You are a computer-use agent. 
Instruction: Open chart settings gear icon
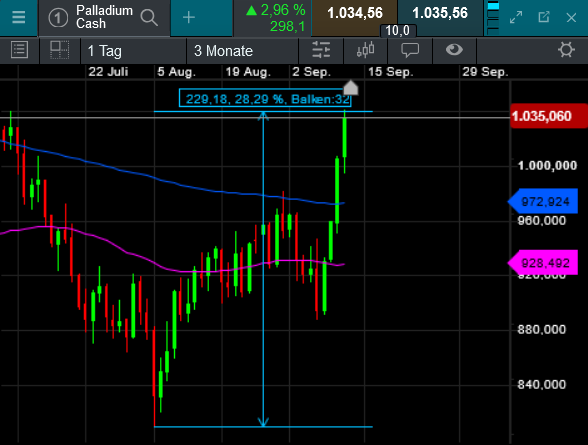pyautogui.click(x=566, y=50)
